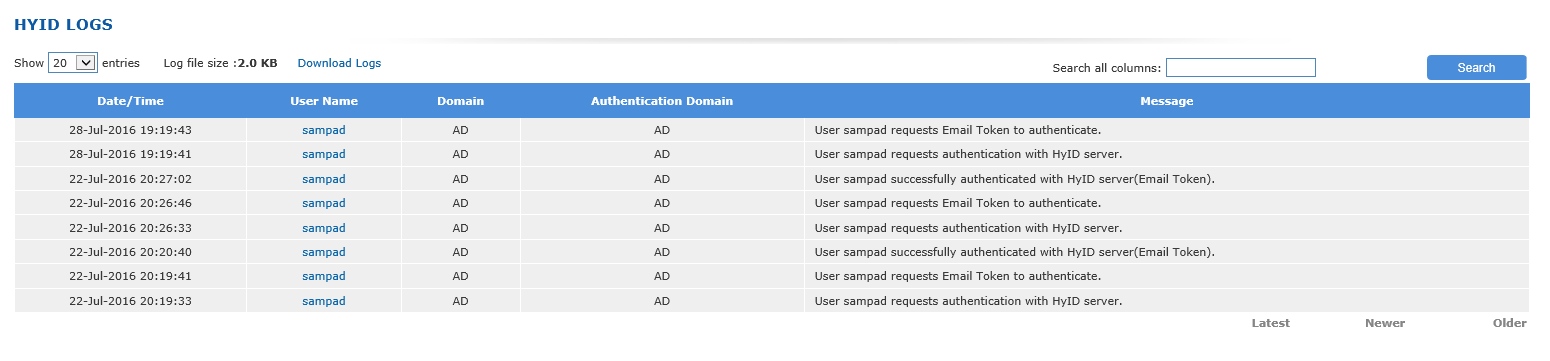The height and width of the screenshot is (361, 1550).
Task: Click authentication request message at 20:19:33
Action: point(968,301)
